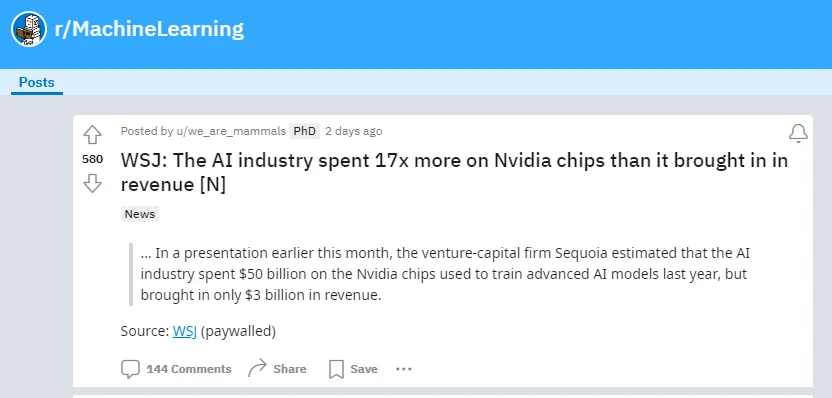Click the Save text button
The width and height of the screenshot is (832, 398).
coord(364,369)
